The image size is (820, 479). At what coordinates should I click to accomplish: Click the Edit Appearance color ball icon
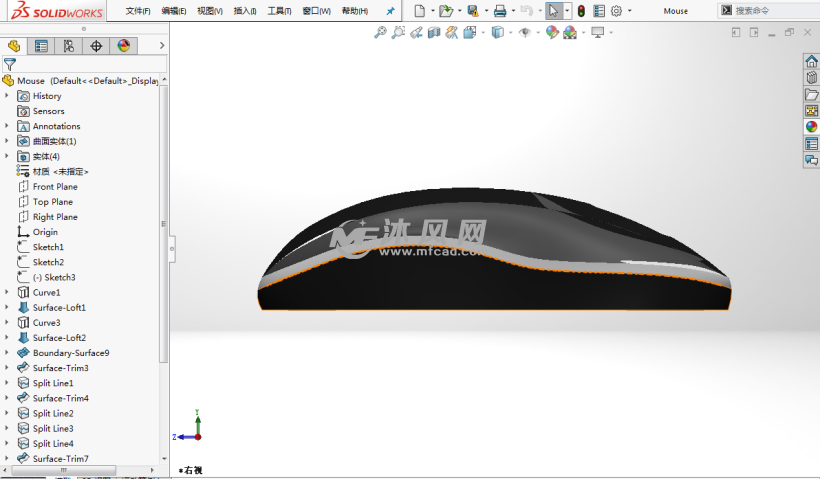pyautogui.click(x=552, y=32)
